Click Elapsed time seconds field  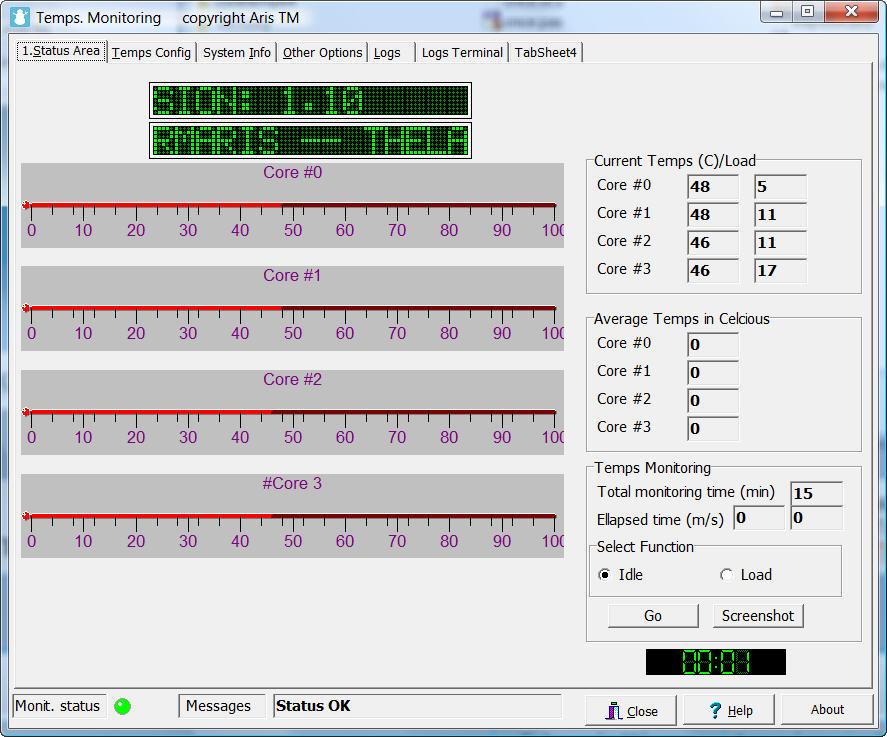pyautogui.click(x=816, y=518)
